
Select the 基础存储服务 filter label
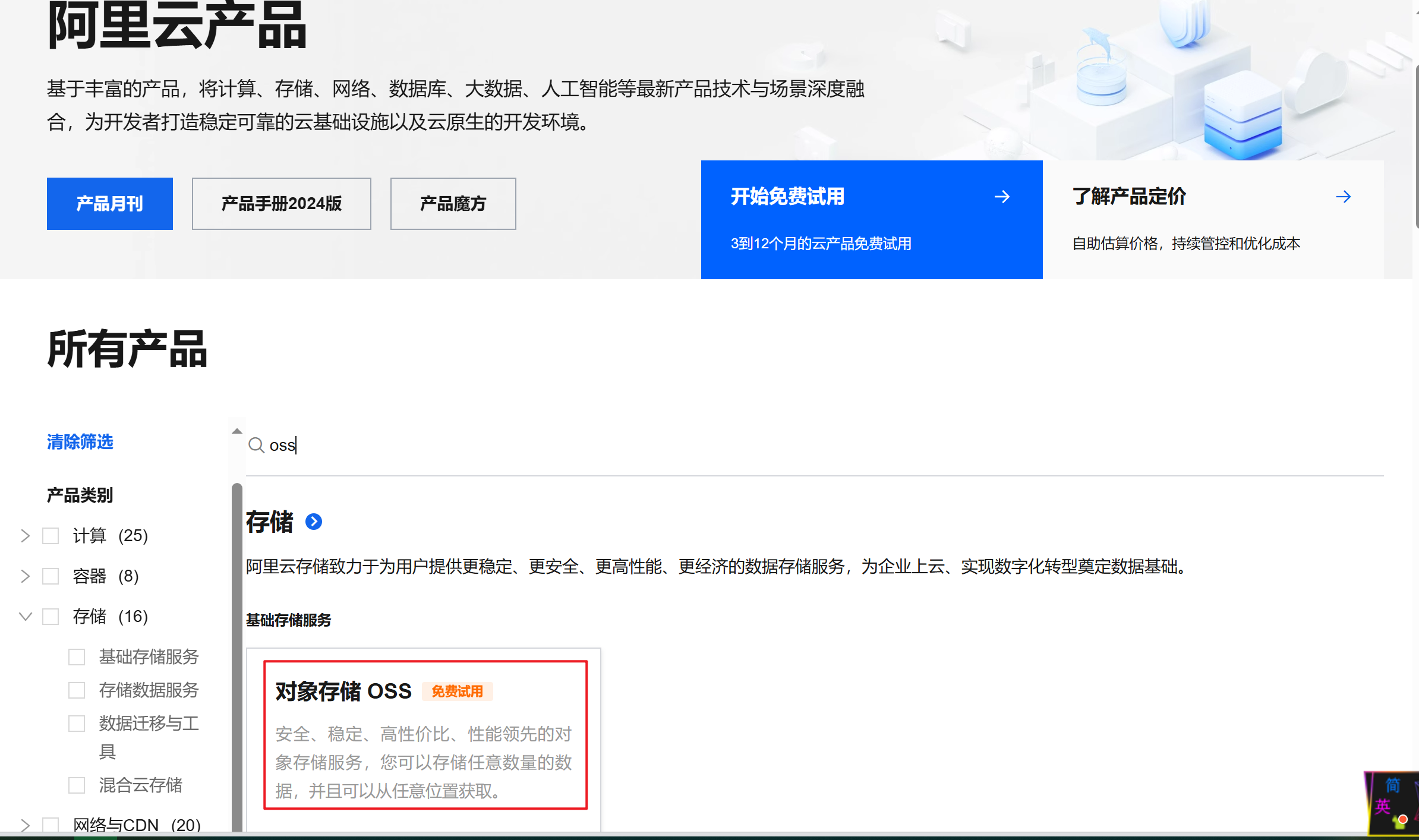(149, 657)
